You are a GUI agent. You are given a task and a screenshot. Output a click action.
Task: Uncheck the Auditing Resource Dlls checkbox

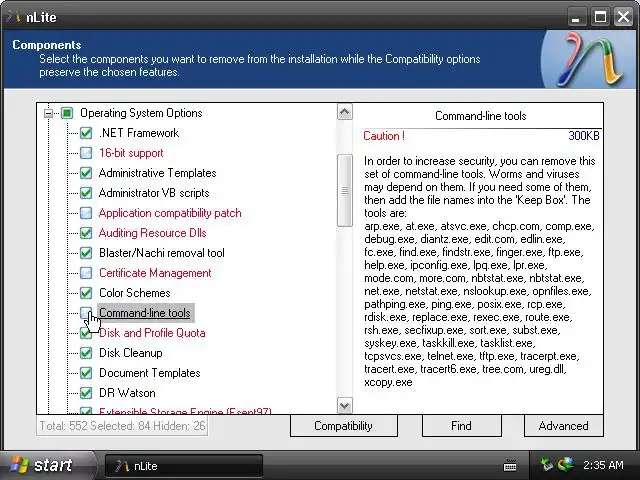tap(86, 233)
